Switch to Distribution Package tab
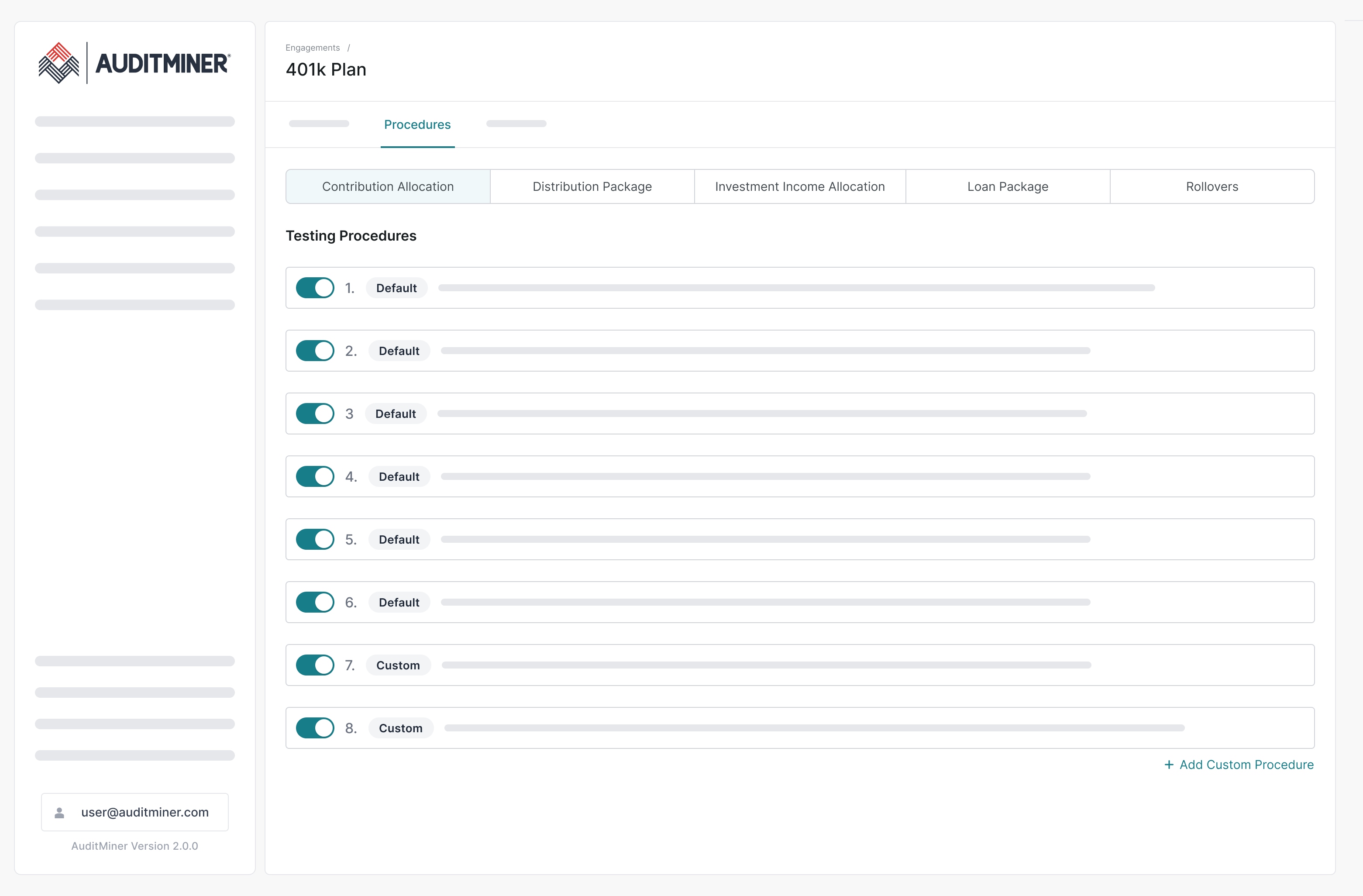 592,187
